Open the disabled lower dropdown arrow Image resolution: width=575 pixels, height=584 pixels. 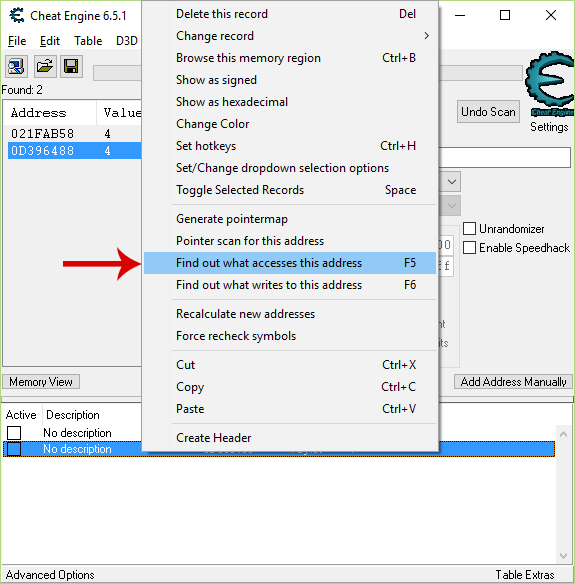pyautogui.click(x=451, y=206)
